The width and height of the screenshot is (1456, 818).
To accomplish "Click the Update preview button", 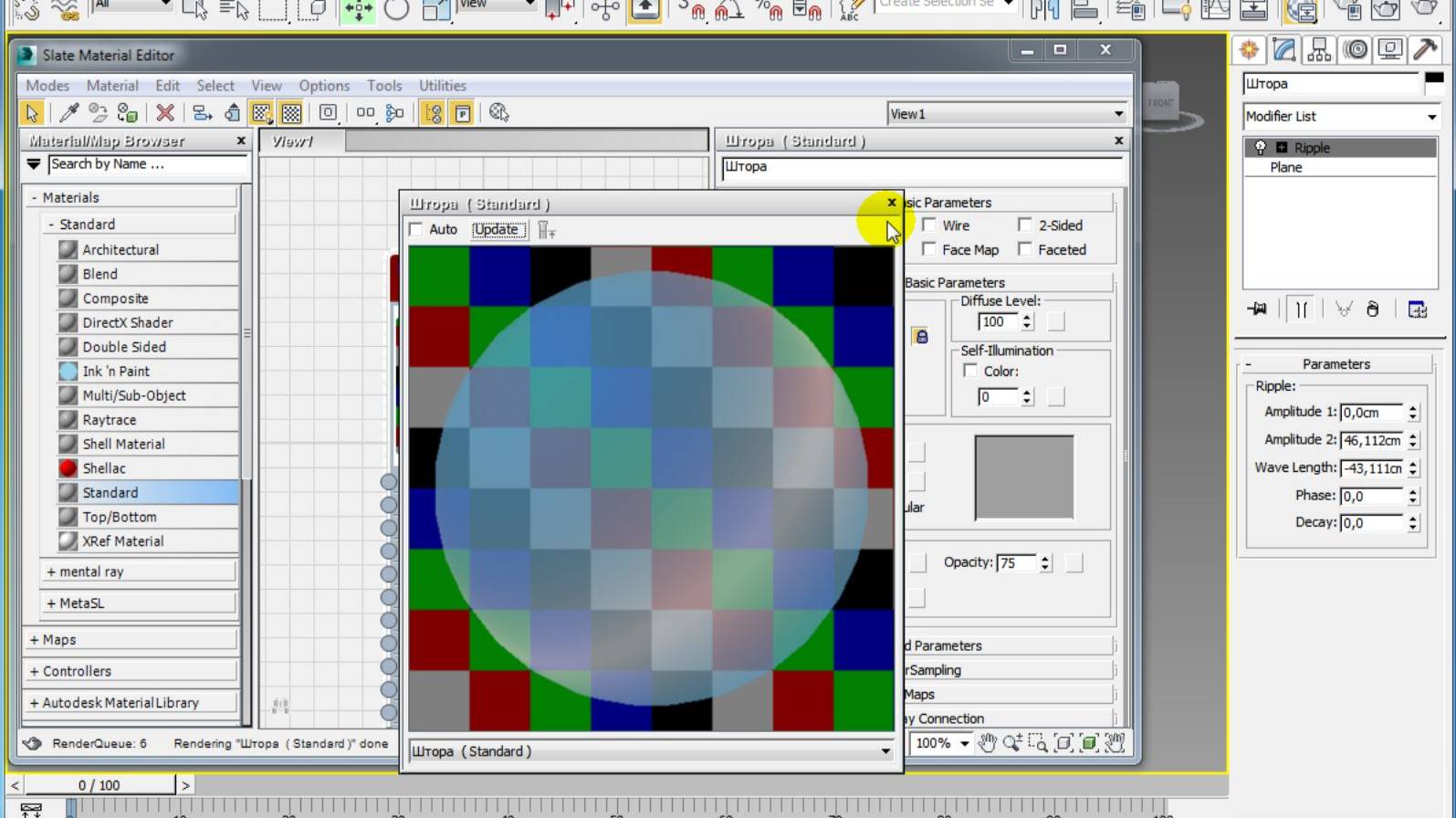I will (498, 230).
